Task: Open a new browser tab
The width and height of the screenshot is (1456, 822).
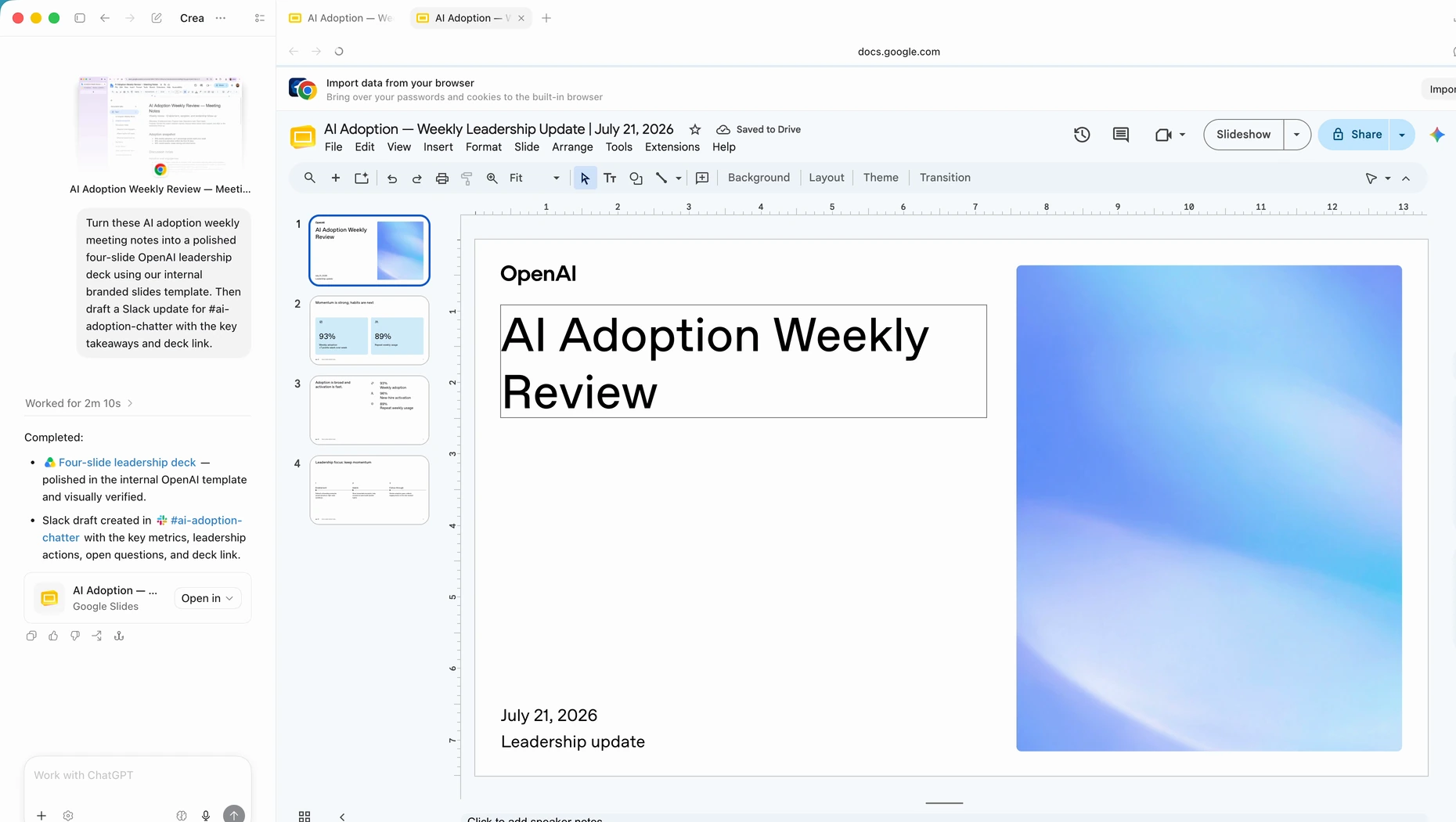Action: (x=546, y=18)
